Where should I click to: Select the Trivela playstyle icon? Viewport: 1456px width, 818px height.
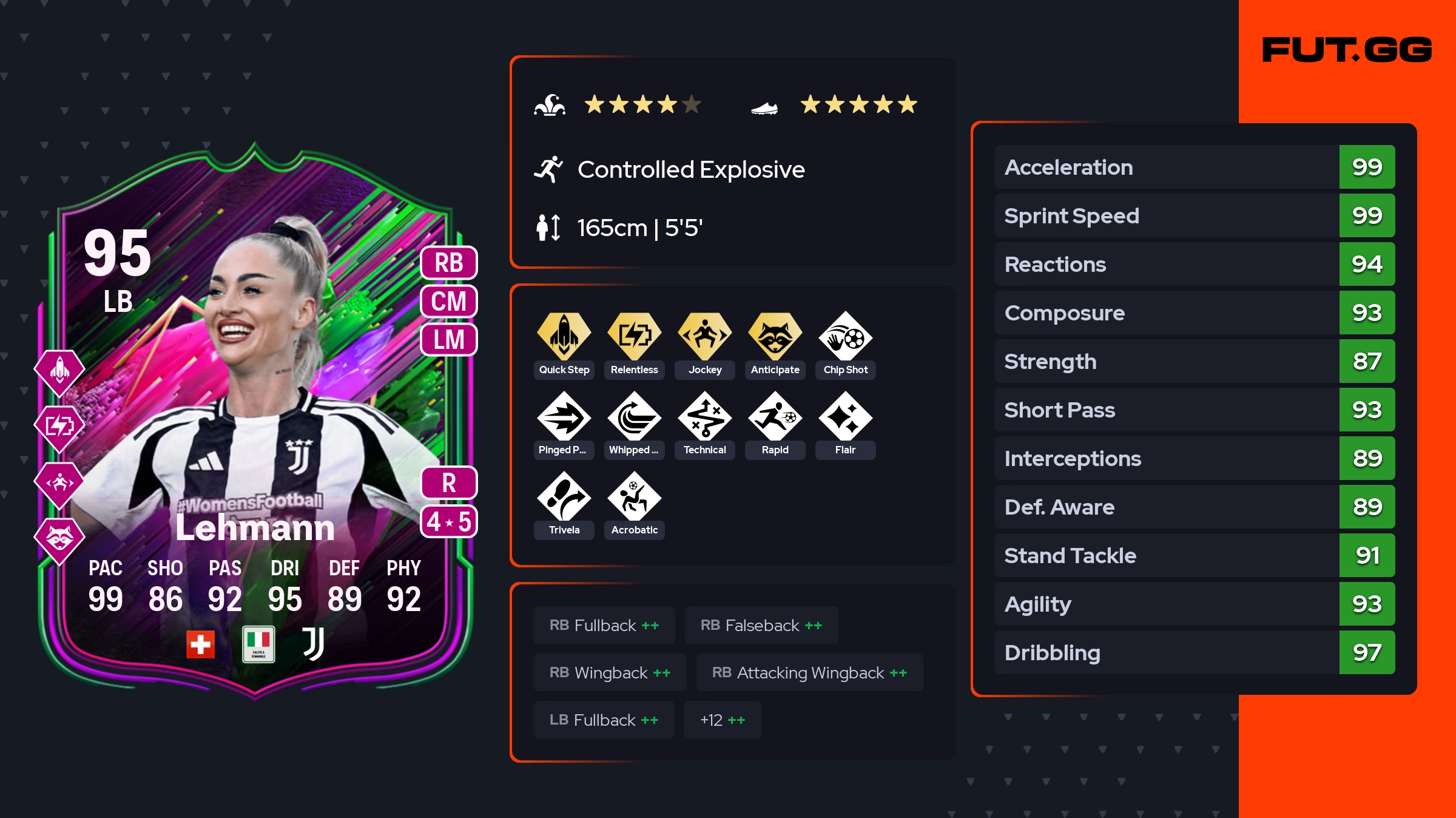point(564,496)
